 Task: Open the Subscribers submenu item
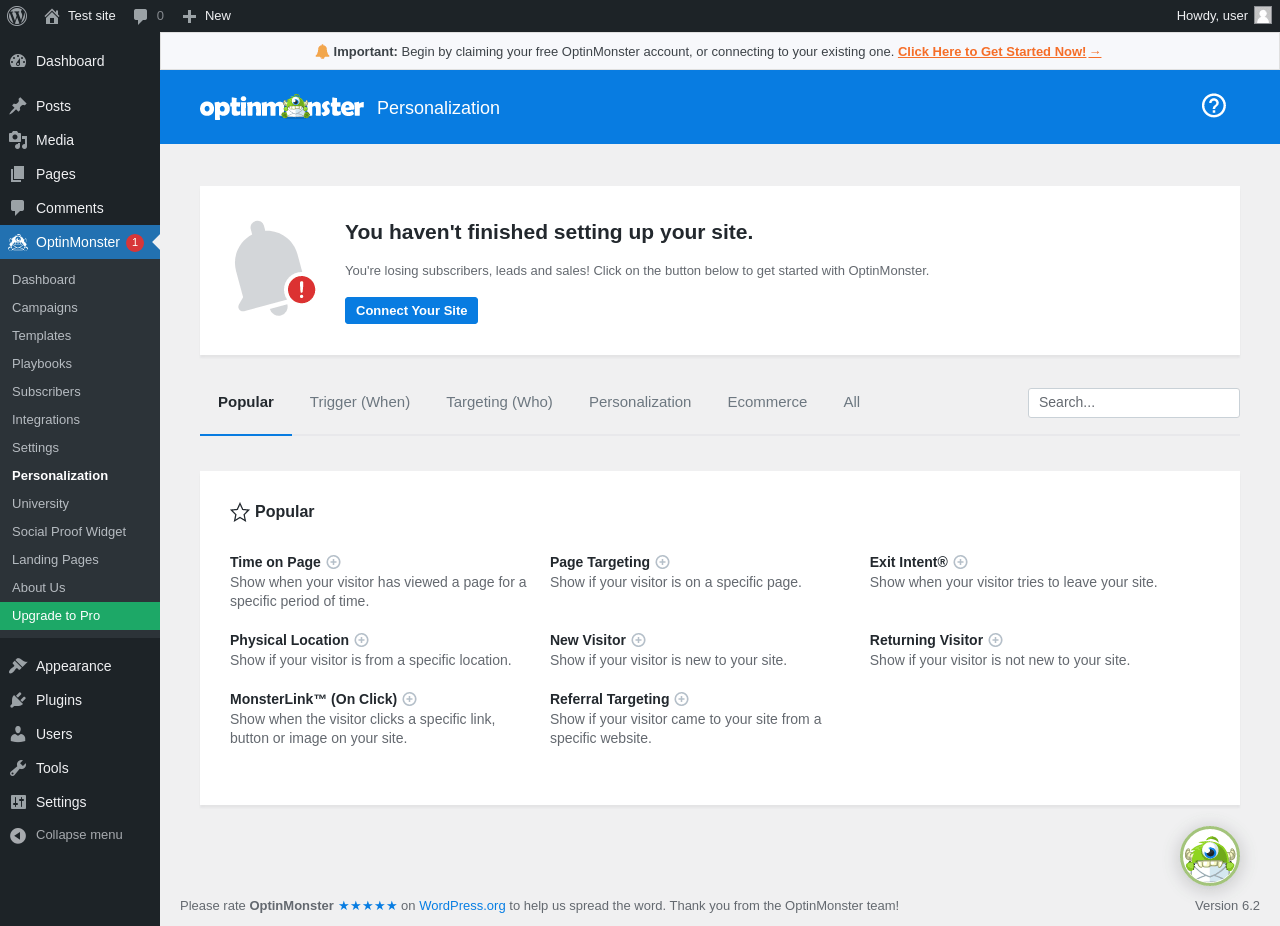click(x=80, y=392)
